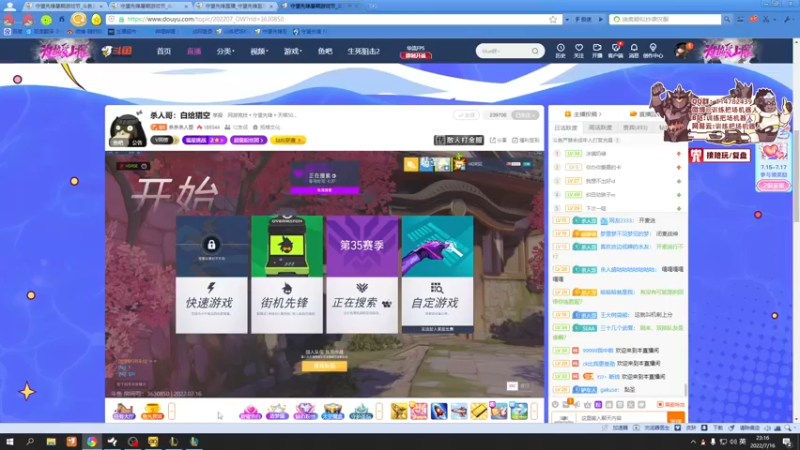Screen dimensions: 800x450
Task: Click the pink heart card gift icon
Action: tap(419, 411)
